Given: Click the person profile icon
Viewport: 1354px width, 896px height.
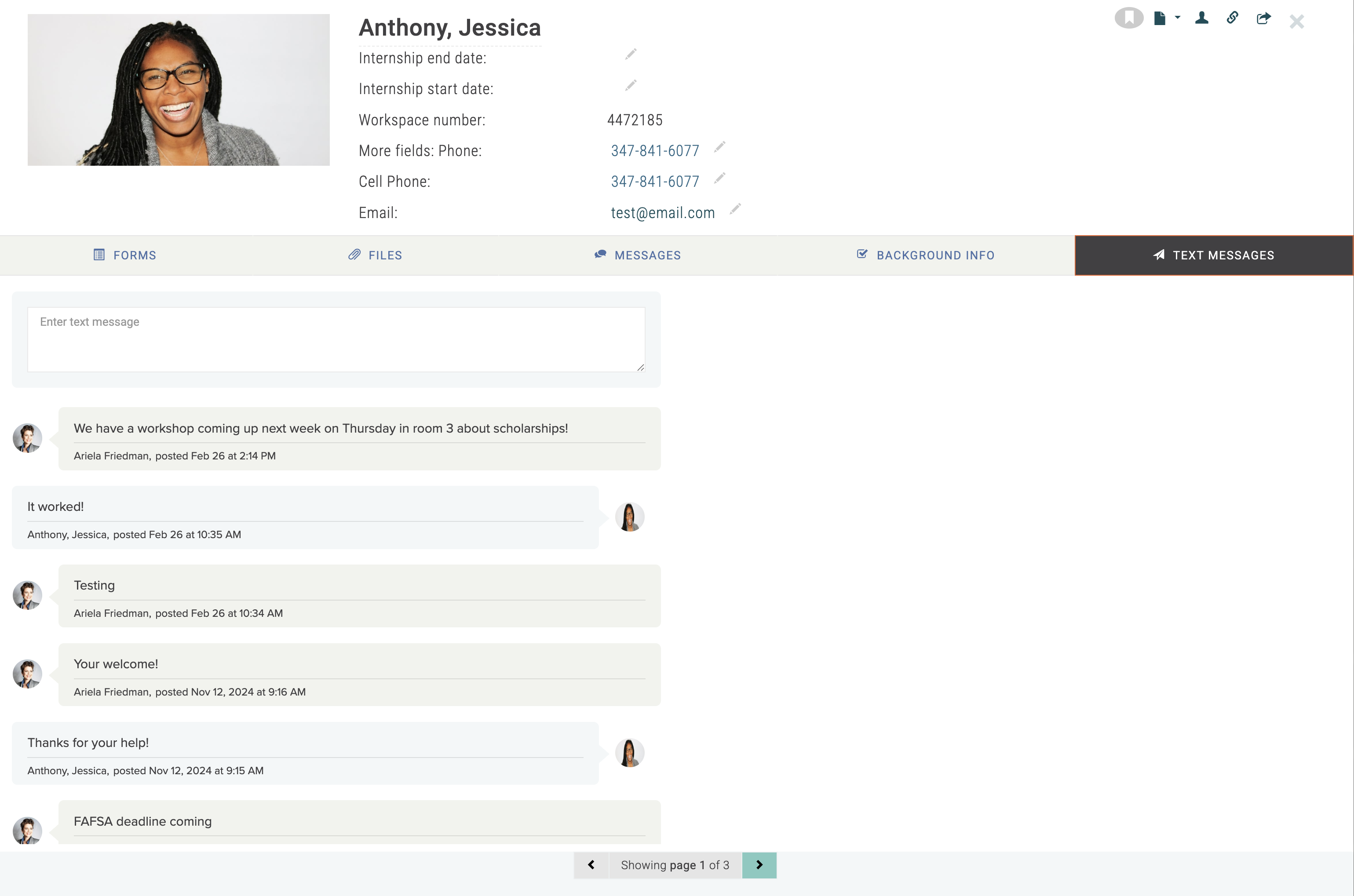Looking at the screenshot, I should pos(1201,18).
